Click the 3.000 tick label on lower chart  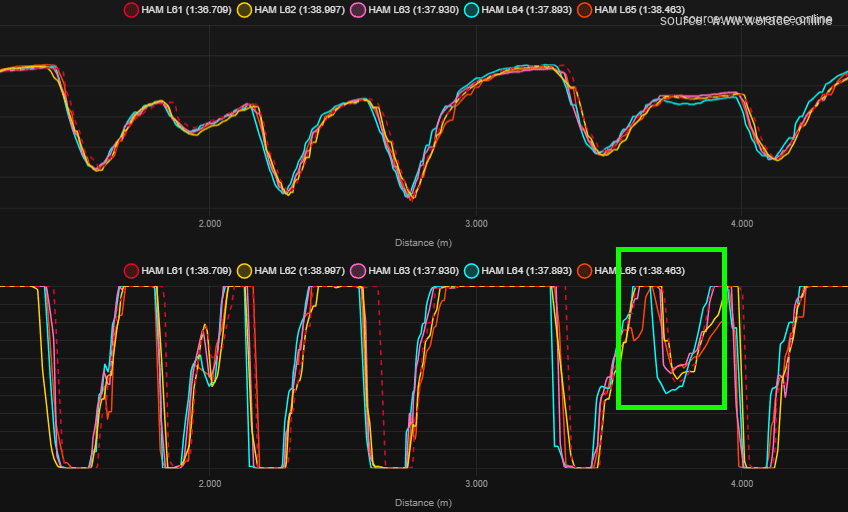pyautogui.click(x=476, y=483)
